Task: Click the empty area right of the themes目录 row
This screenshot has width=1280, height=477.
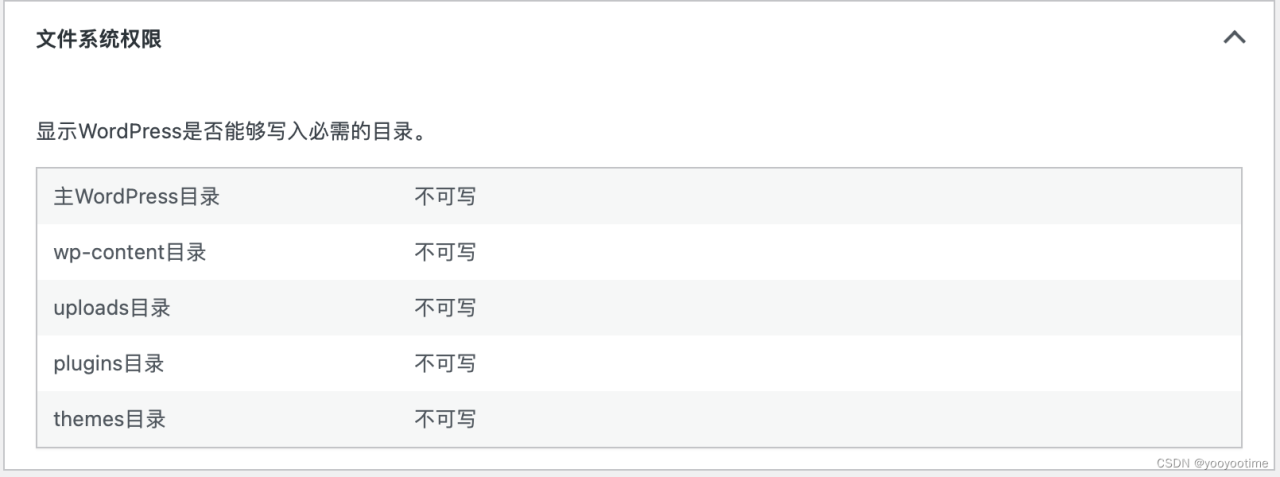Action: click(850, 419)
